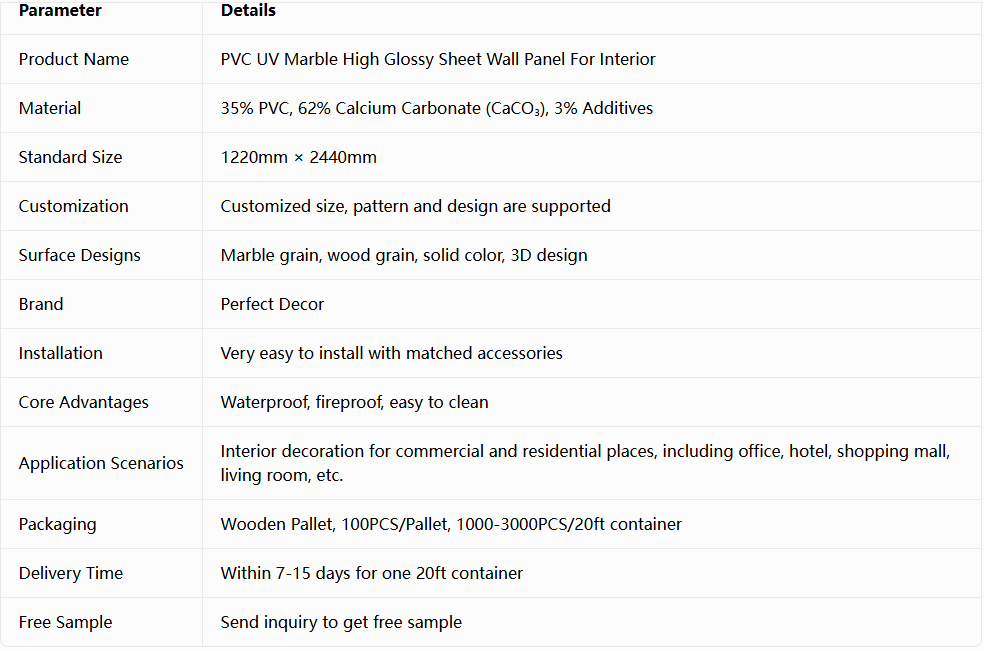The height and width of the screenshot is (651, 984).
Task: Select the Material row label
Action: (x=50, y=108)
